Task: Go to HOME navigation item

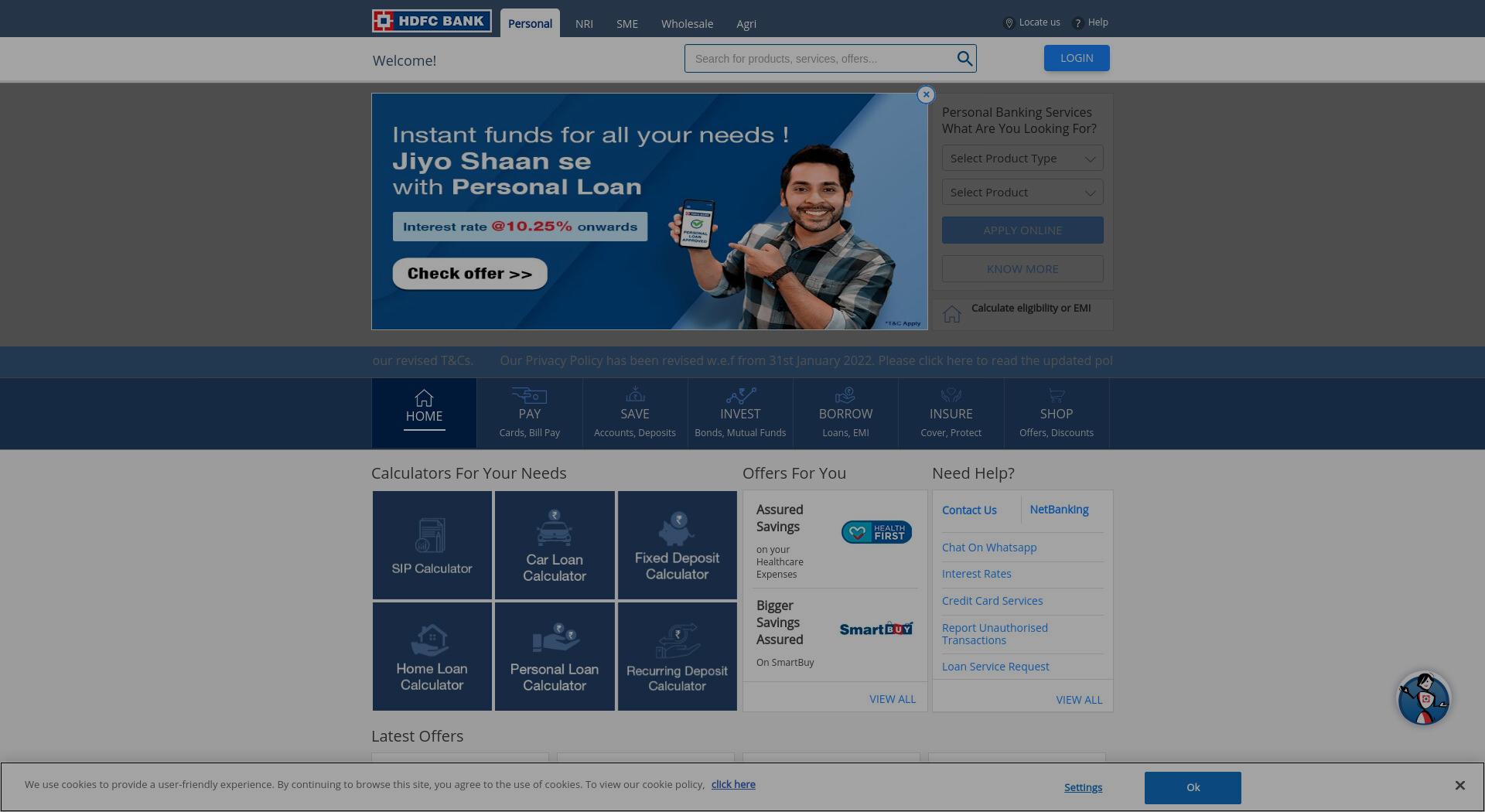Action: 424,413
